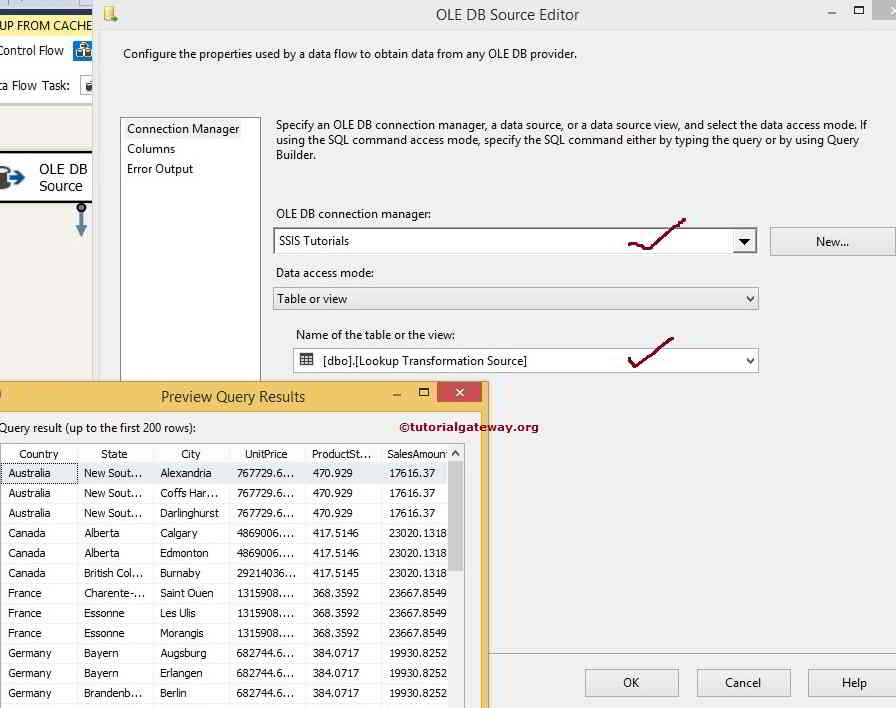Open the OLE DB connection manager dropdown
Image resolution: width=896 pixels, height=708 pixels.
tap(744, 240)
